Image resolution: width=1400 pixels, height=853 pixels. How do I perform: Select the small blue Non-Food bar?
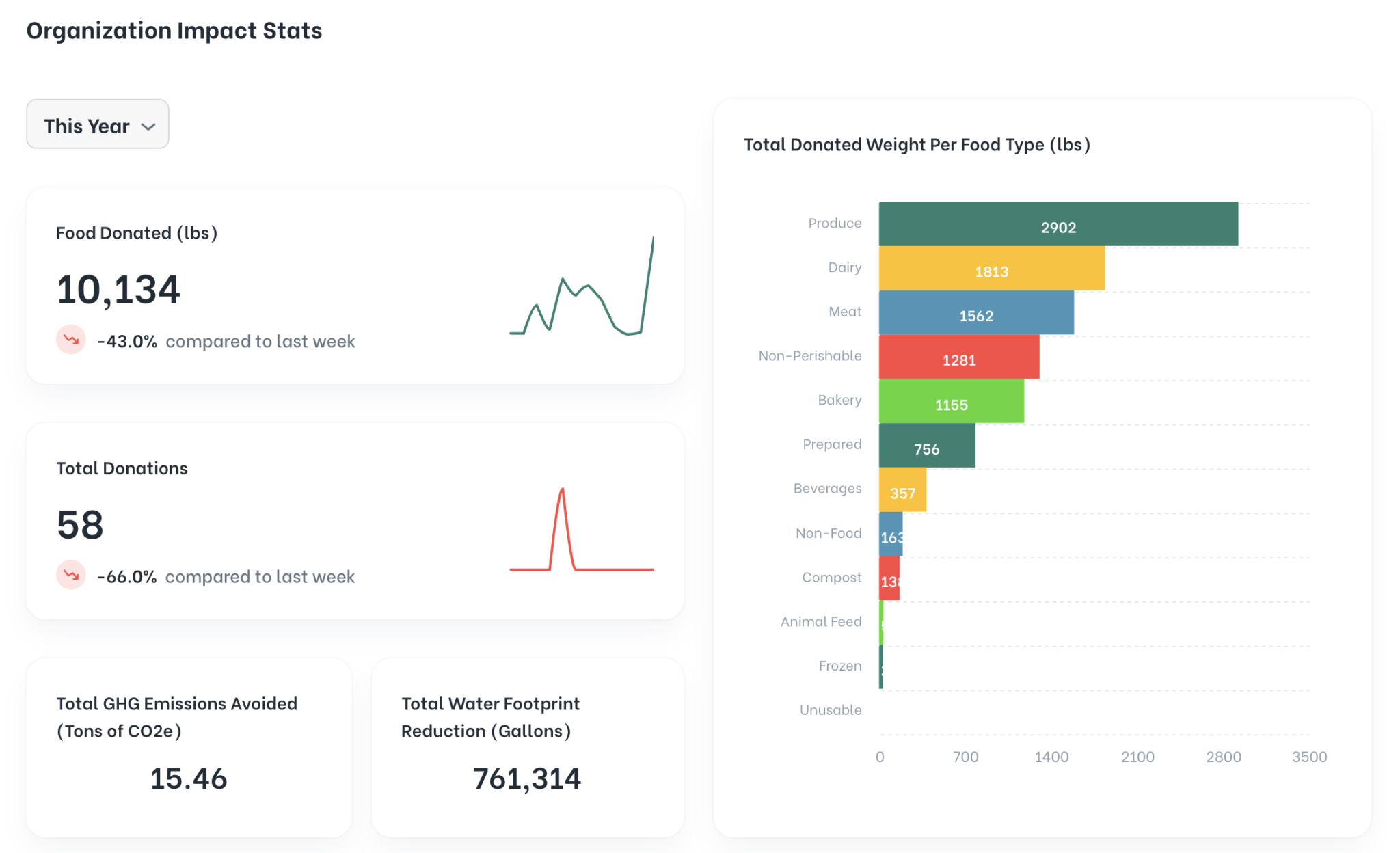(891, 534)
